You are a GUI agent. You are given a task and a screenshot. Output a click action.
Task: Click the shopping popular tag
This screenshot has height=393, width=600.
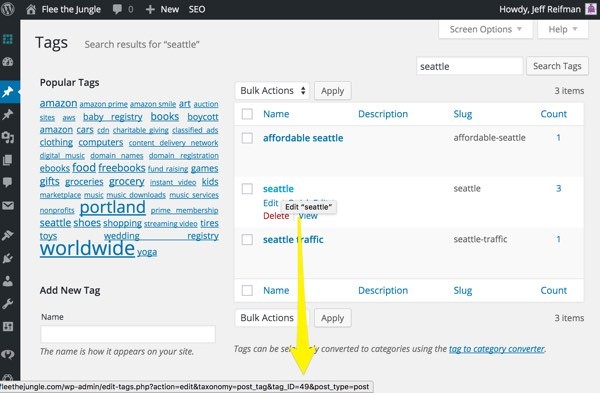122,223
